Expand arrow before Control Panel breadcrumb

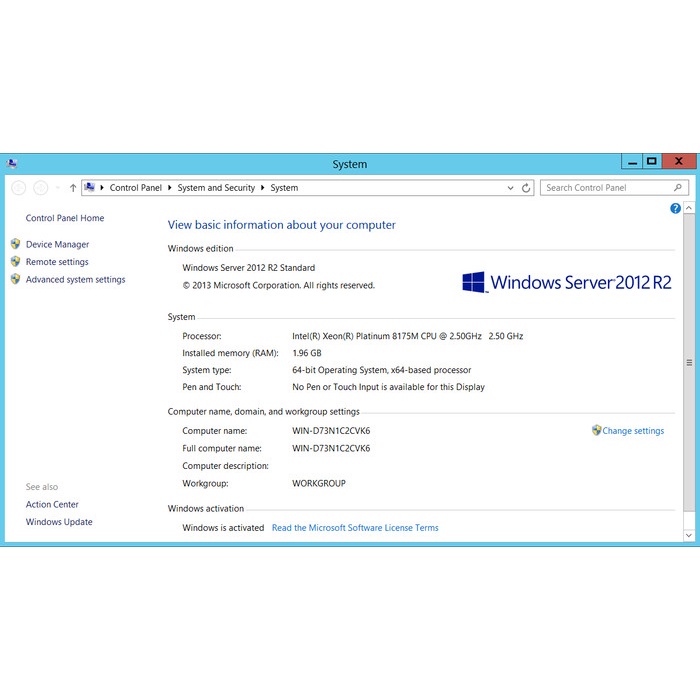click(102, 188)
